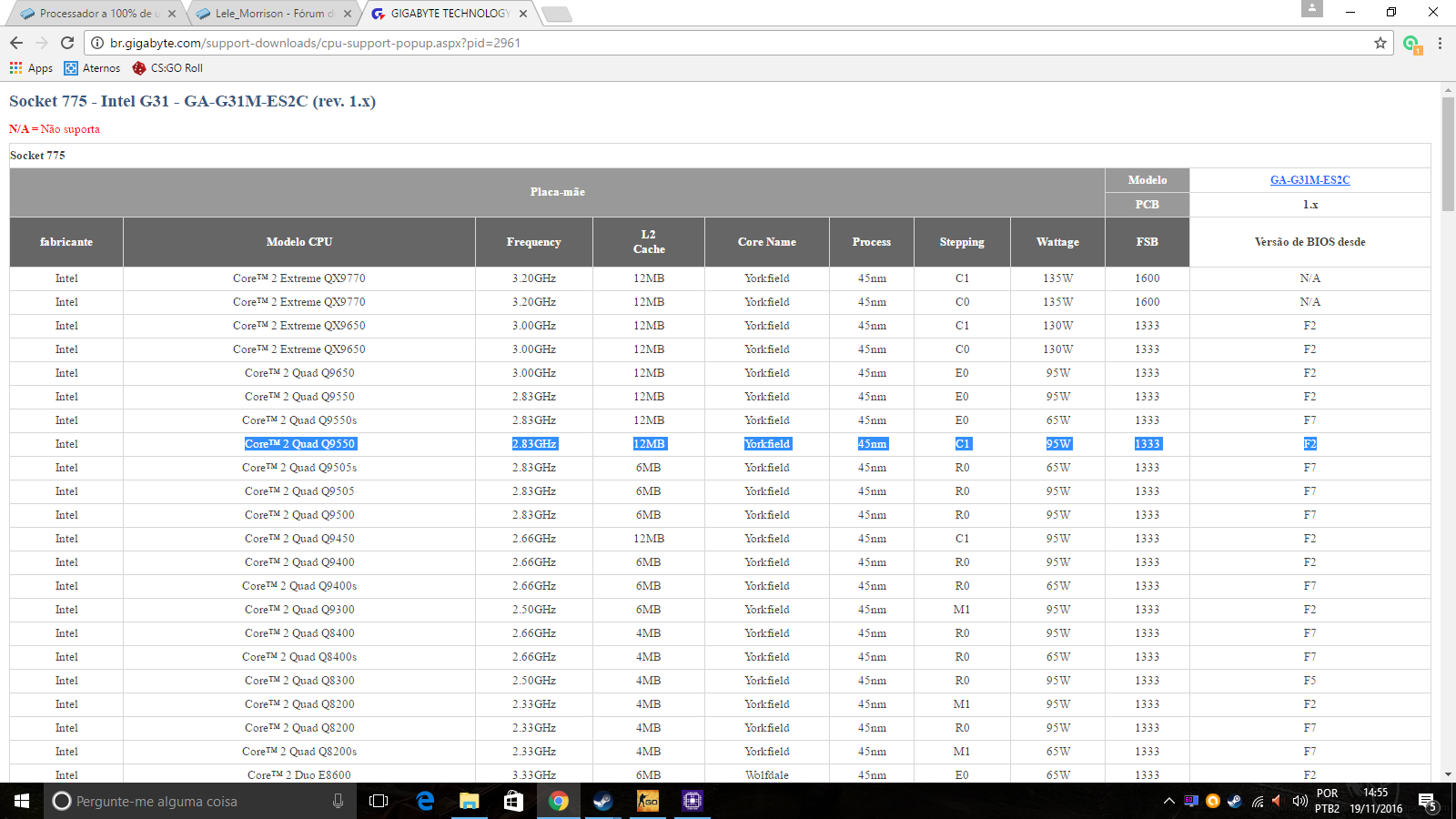The width and height of the screenshot is (1456, 819).
Task: Click the browser forward arrow
Action: [x=42, y=43]
